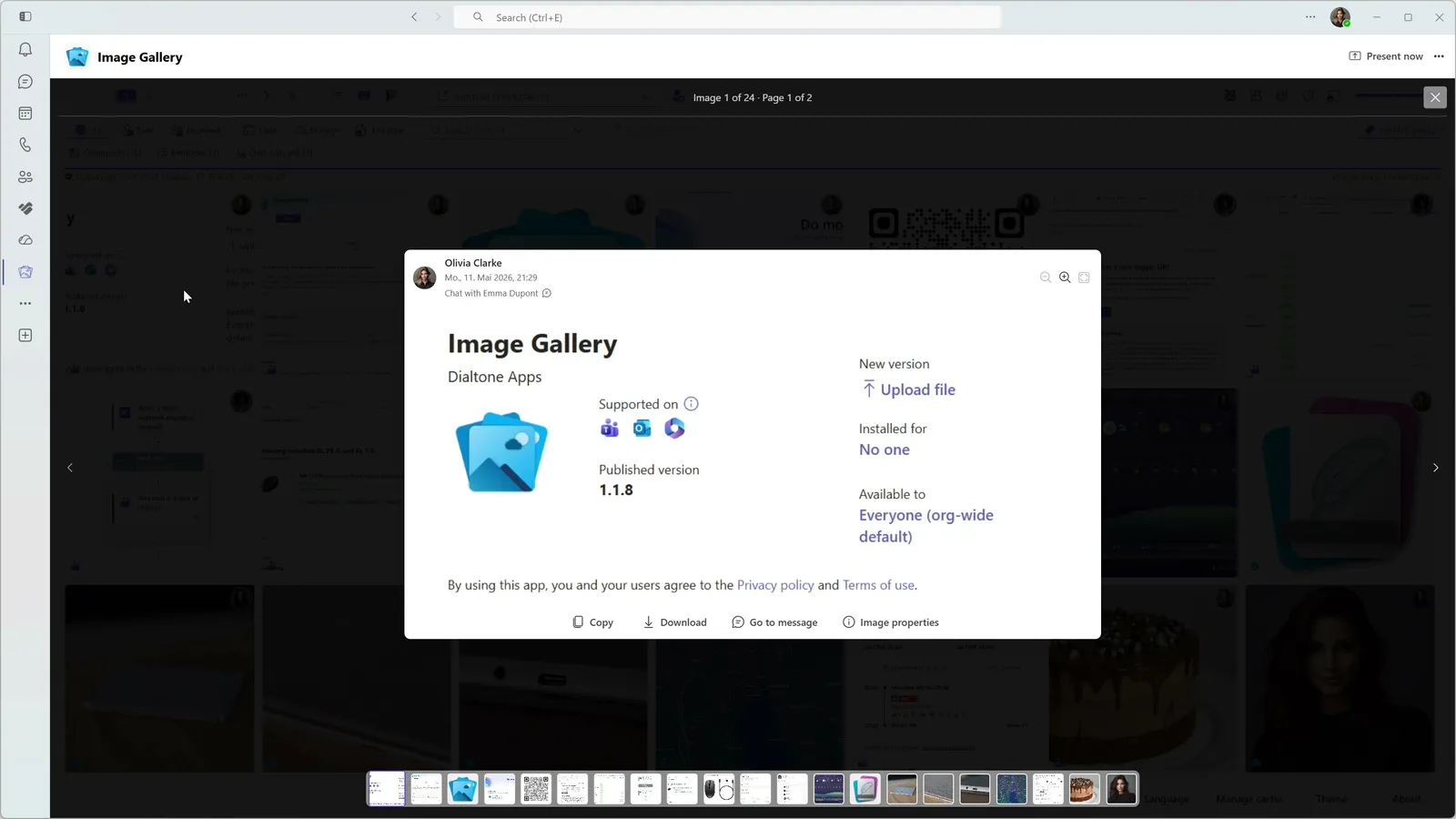The height and width of the screenshot is (819, 1456).
Task: Click Go to message
Action: [x=774, y=622]
